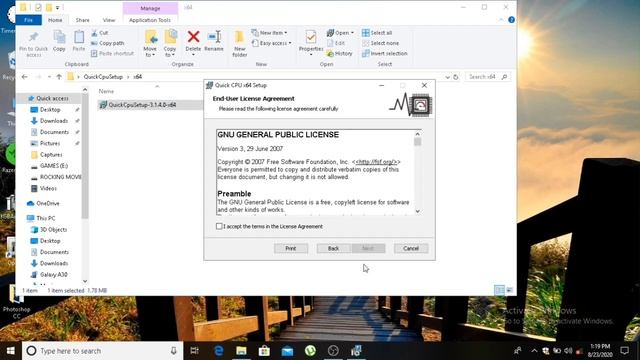Click the Copy icon in Clipboard group
The image size is (640, 360).
click(x=59, y=38)
